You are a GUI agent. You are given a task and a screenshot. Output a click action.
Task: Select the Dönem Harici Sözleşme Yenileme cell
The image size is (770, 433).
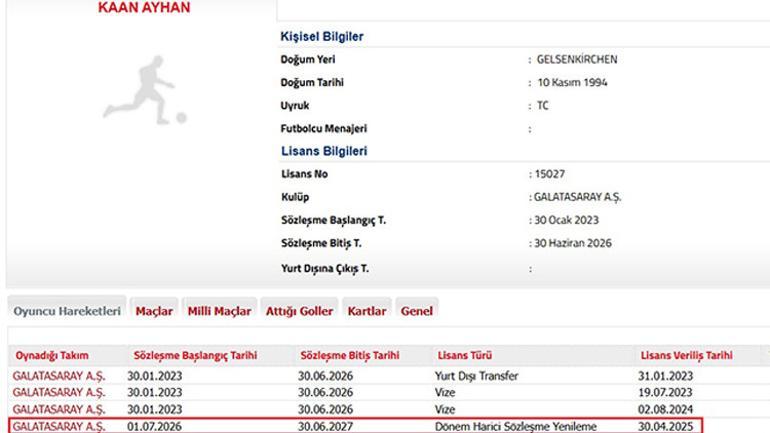pyautogui.click(x=516, y=426)
